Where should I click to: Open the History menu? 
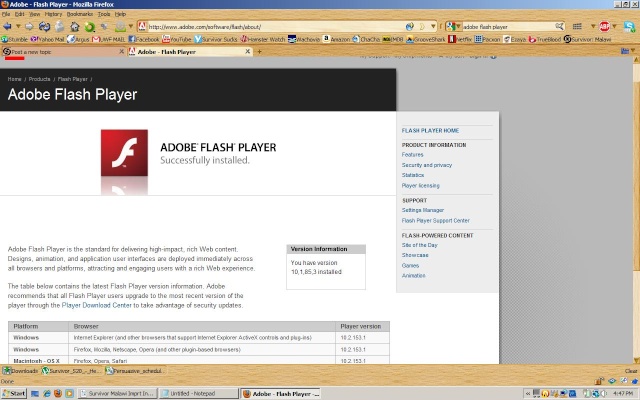[x=53, y=14]
